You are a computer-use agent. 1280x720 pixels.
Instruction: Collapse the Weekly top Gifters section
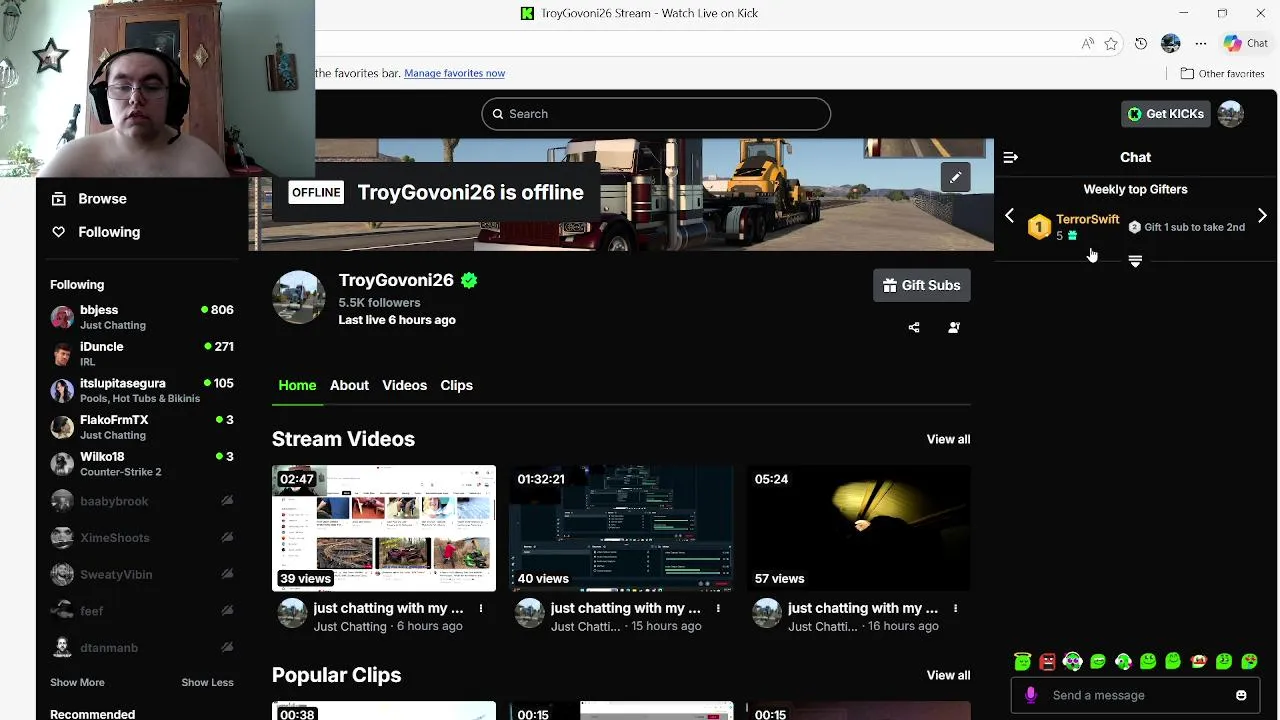click(x=1135, y=261)
